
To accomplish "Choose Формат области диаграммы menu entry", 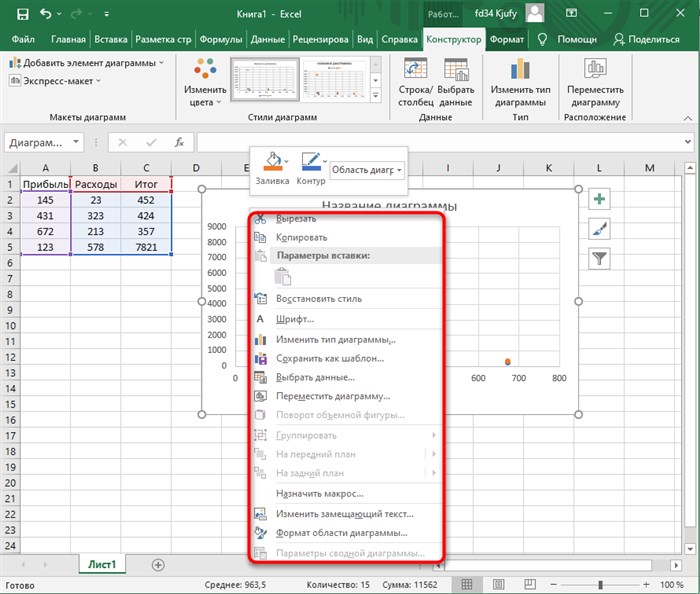I will click(342, 533).
